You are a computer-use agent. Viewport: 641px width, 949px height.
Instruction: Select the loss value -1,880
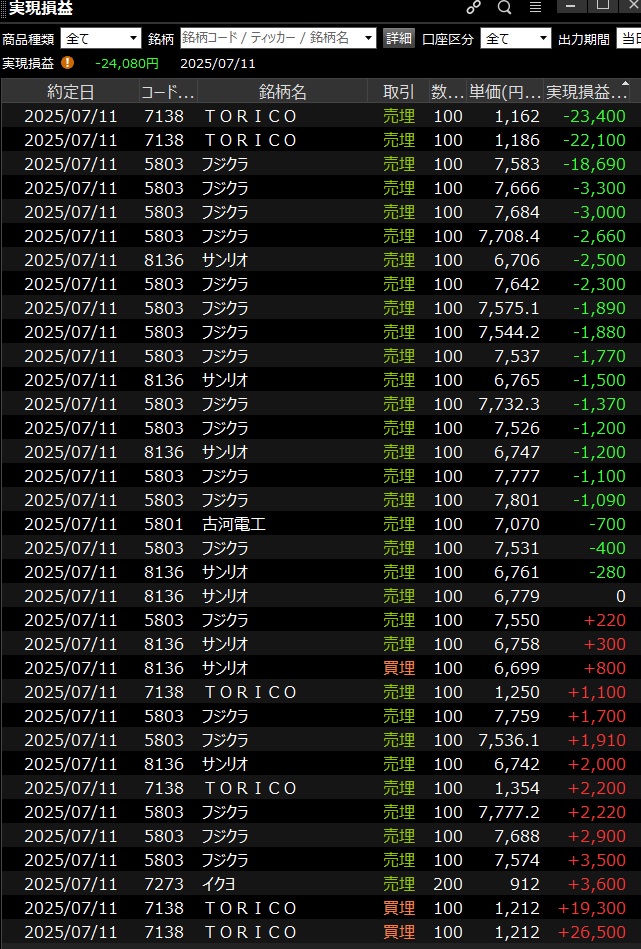tap(599, 332)
